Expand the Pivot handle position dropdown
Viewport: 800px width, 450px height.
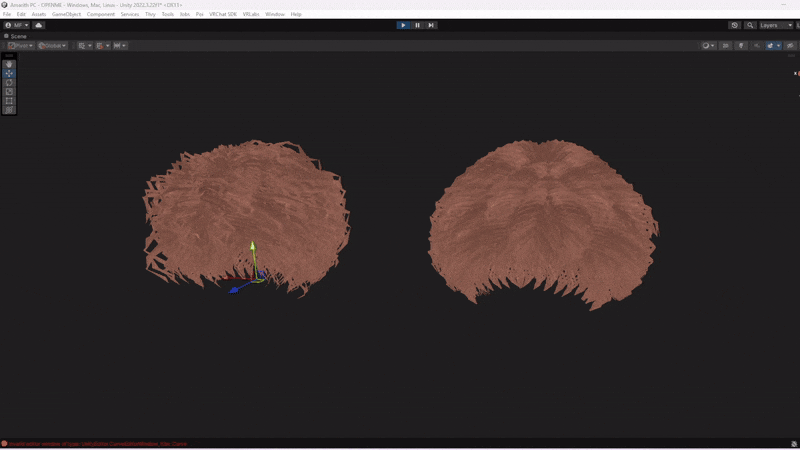pos(21,45)
